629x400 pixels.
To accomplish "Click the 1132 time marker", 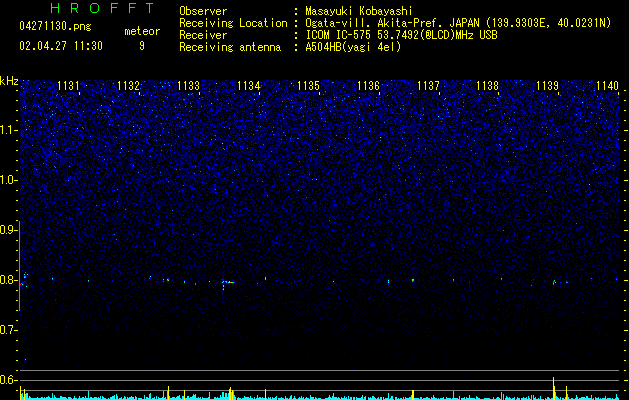I will click(x=128, y=86).
